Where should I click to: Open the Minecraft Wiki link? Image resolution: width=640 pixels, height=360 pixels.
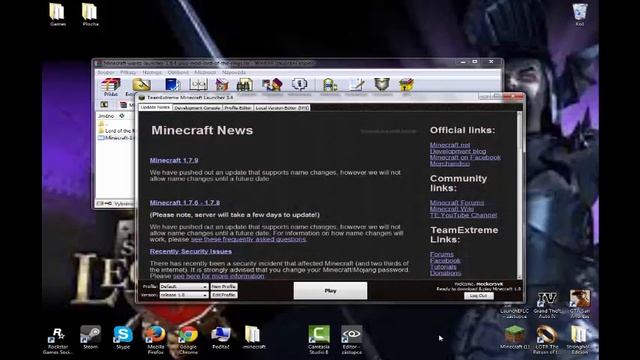452,209
